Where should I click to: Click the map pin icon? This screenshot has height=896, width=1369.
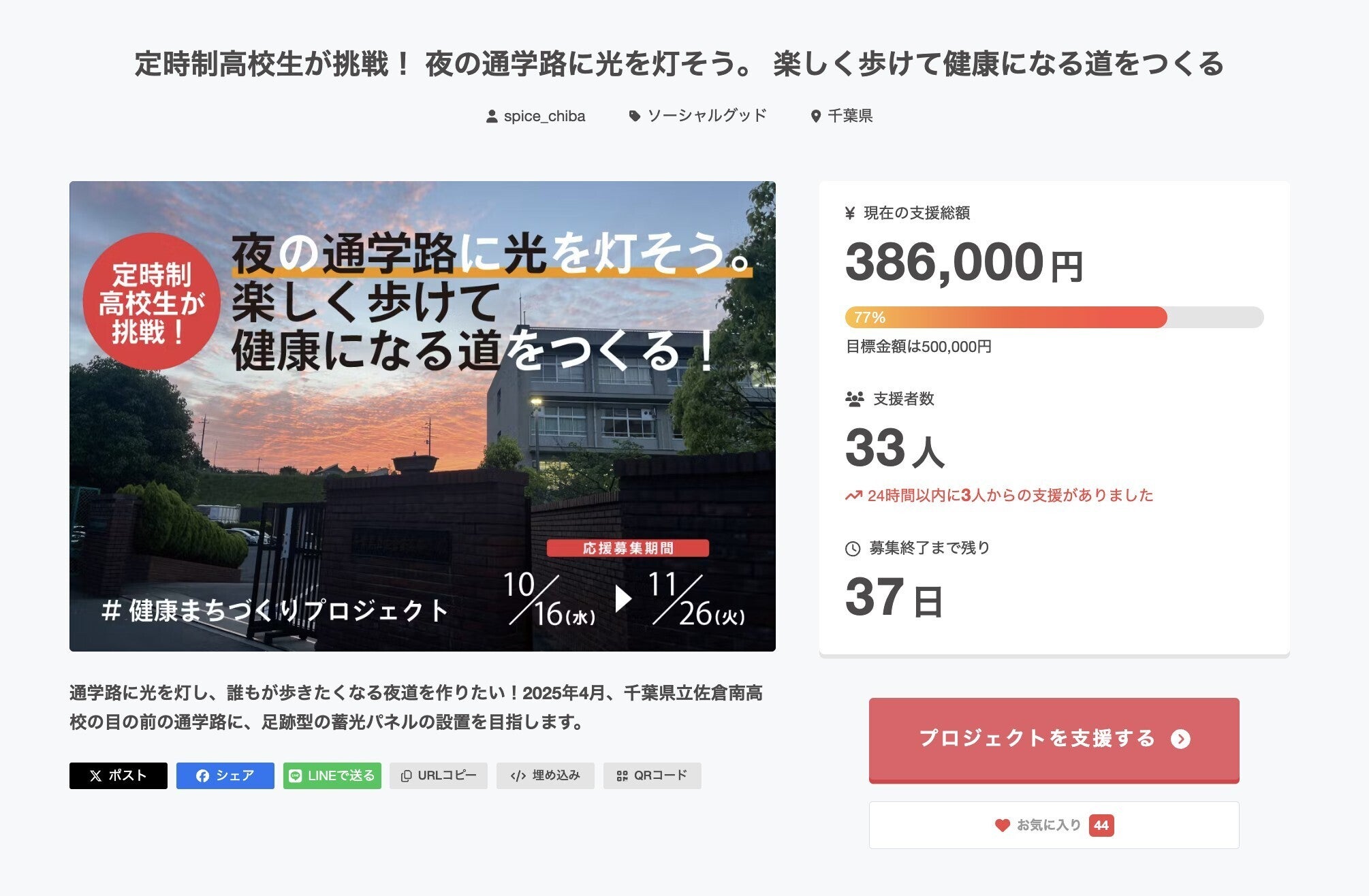pos(815,117)
